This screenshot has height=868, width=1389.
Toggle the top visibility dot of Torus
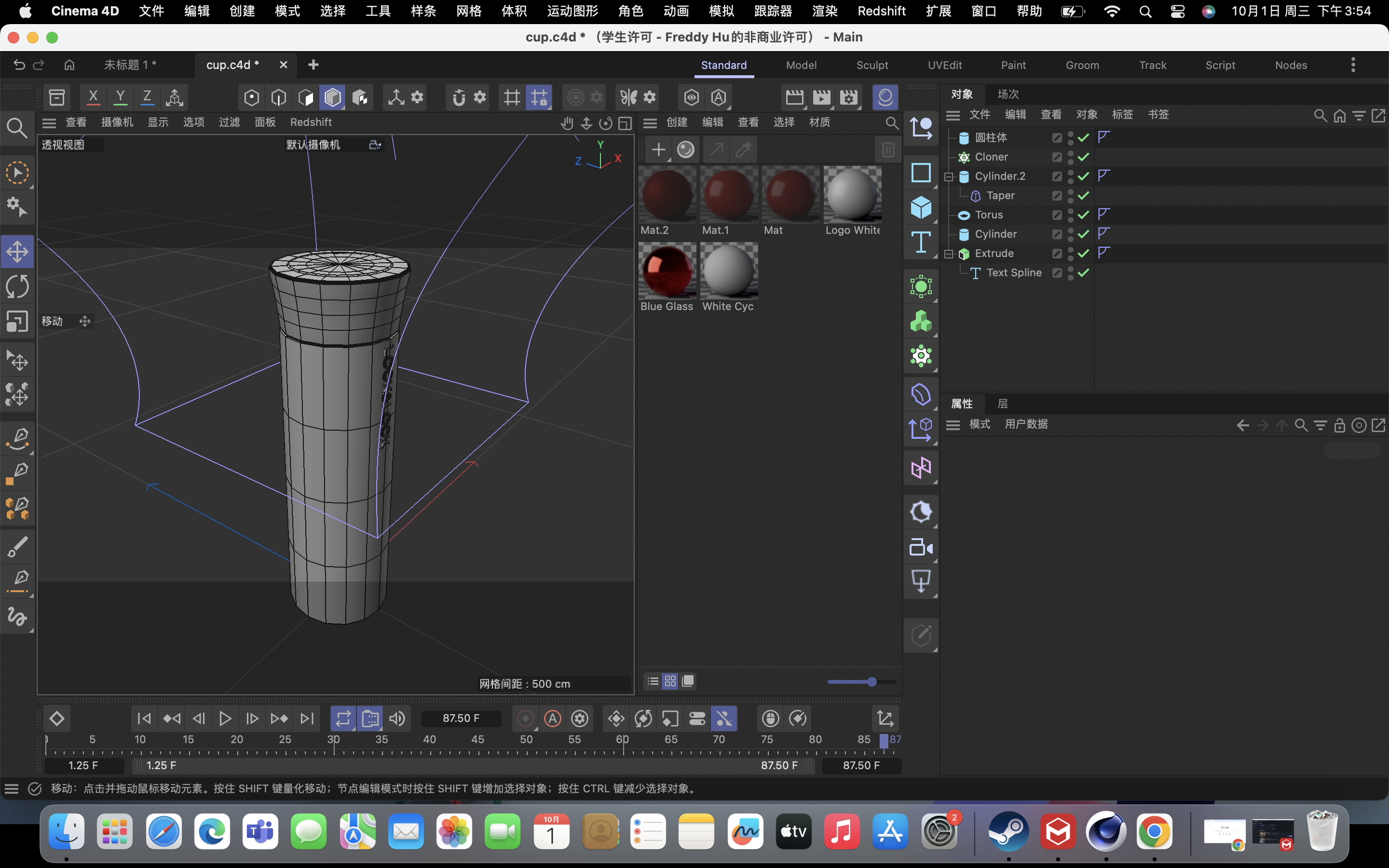pos(1071,212)
